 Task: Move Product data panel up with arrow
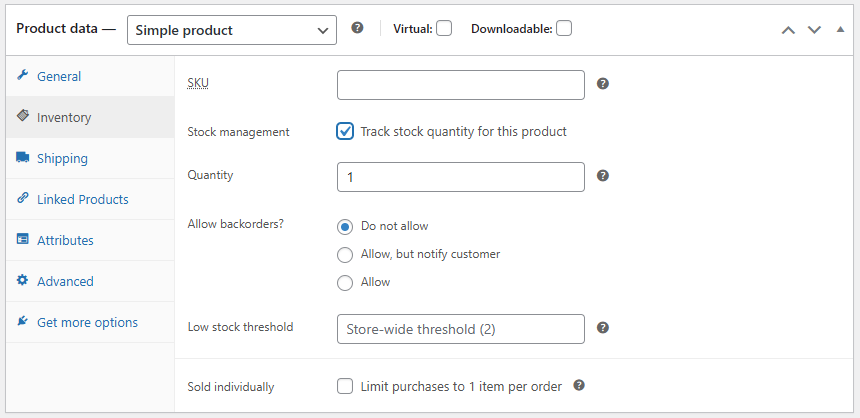(x=788, y=30)
